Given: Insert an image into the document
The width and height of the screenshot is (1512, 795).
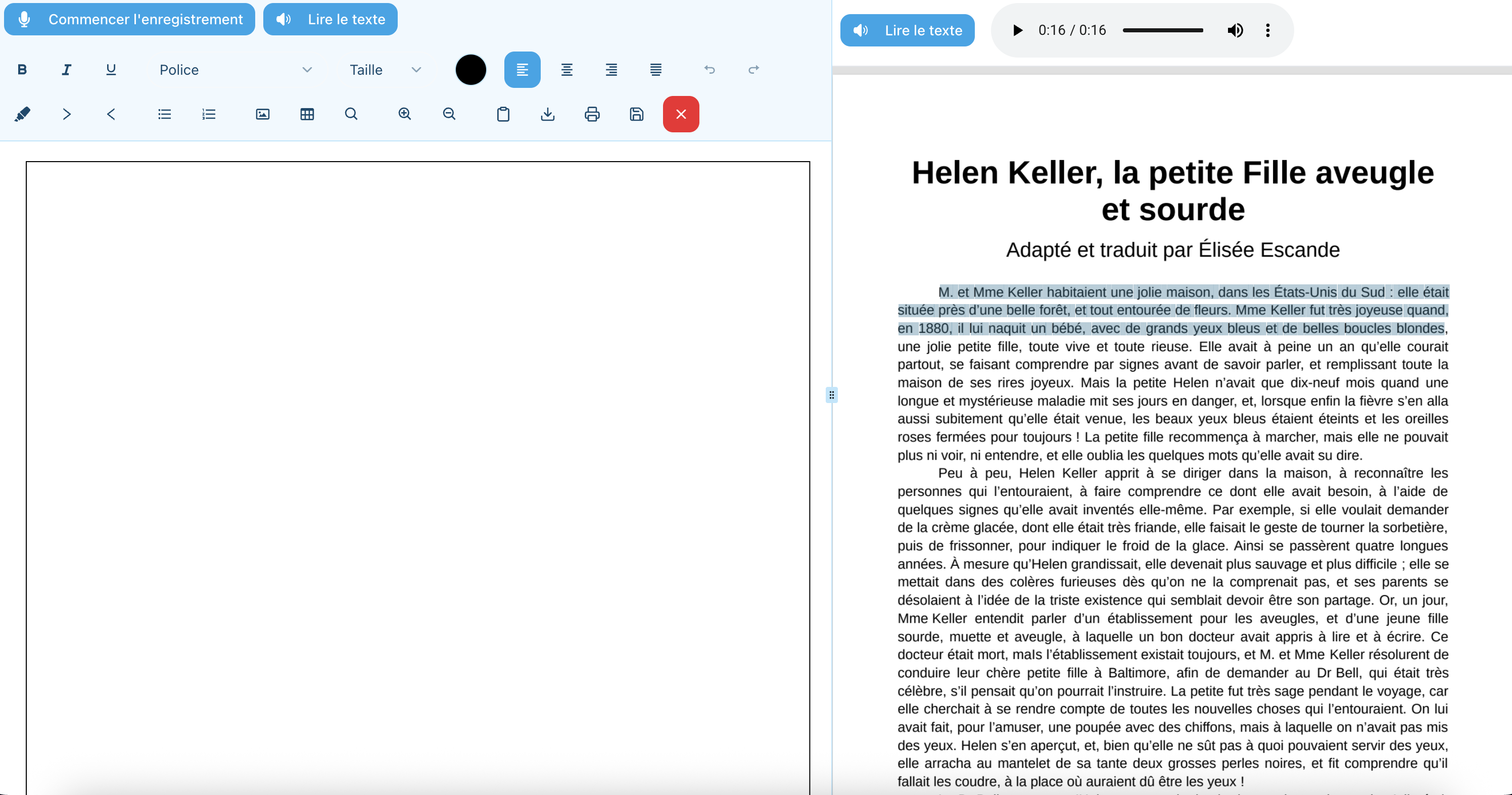Looking at the screenshot, I should (x=262, y=114).
